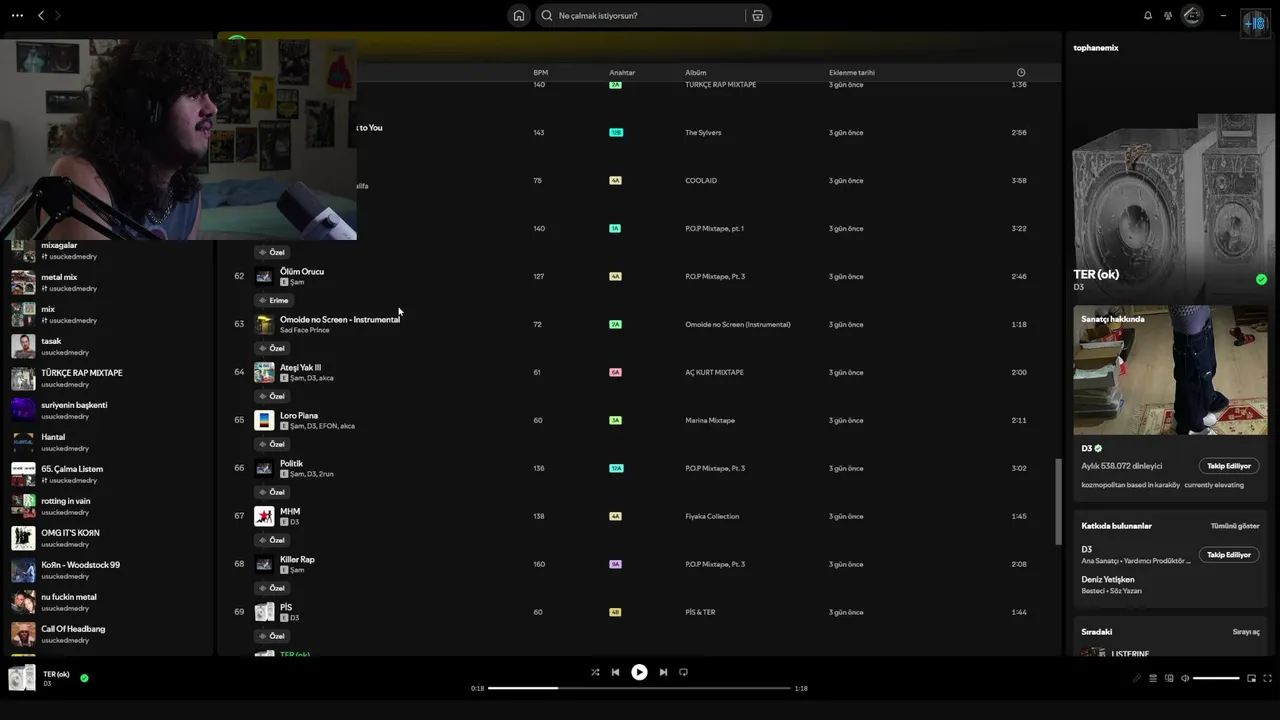Sort by the Albüm column header
This screenshot has height=720, width=1280.
click(696, 73)
